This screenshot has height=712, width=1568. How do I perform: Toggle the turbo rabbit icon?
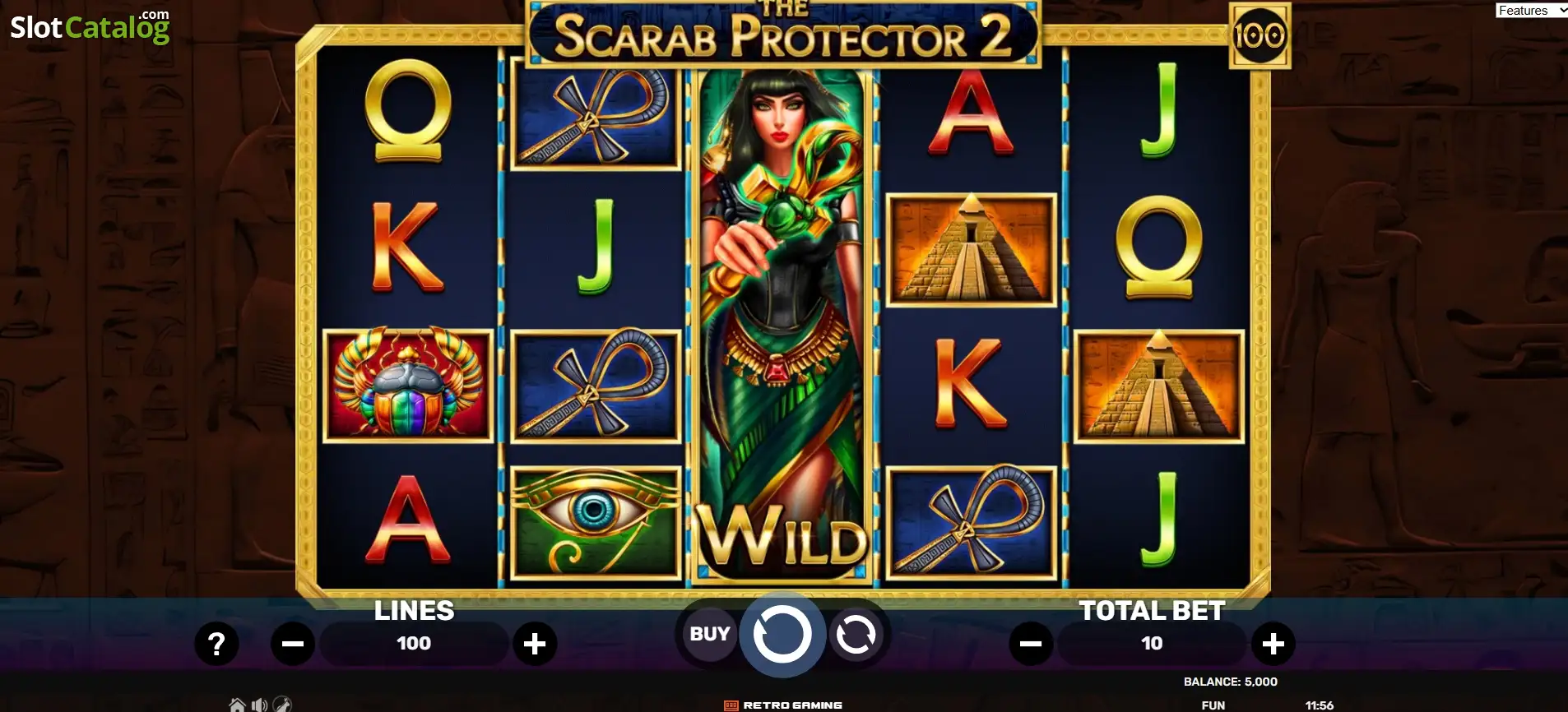click(282, 705)
